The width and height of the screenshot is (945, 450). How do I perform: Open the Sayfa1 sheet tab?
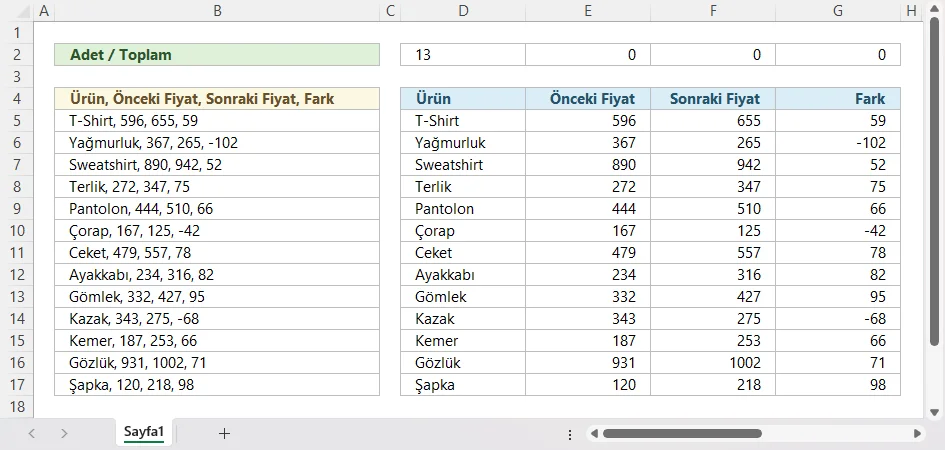tap(144, 432)
